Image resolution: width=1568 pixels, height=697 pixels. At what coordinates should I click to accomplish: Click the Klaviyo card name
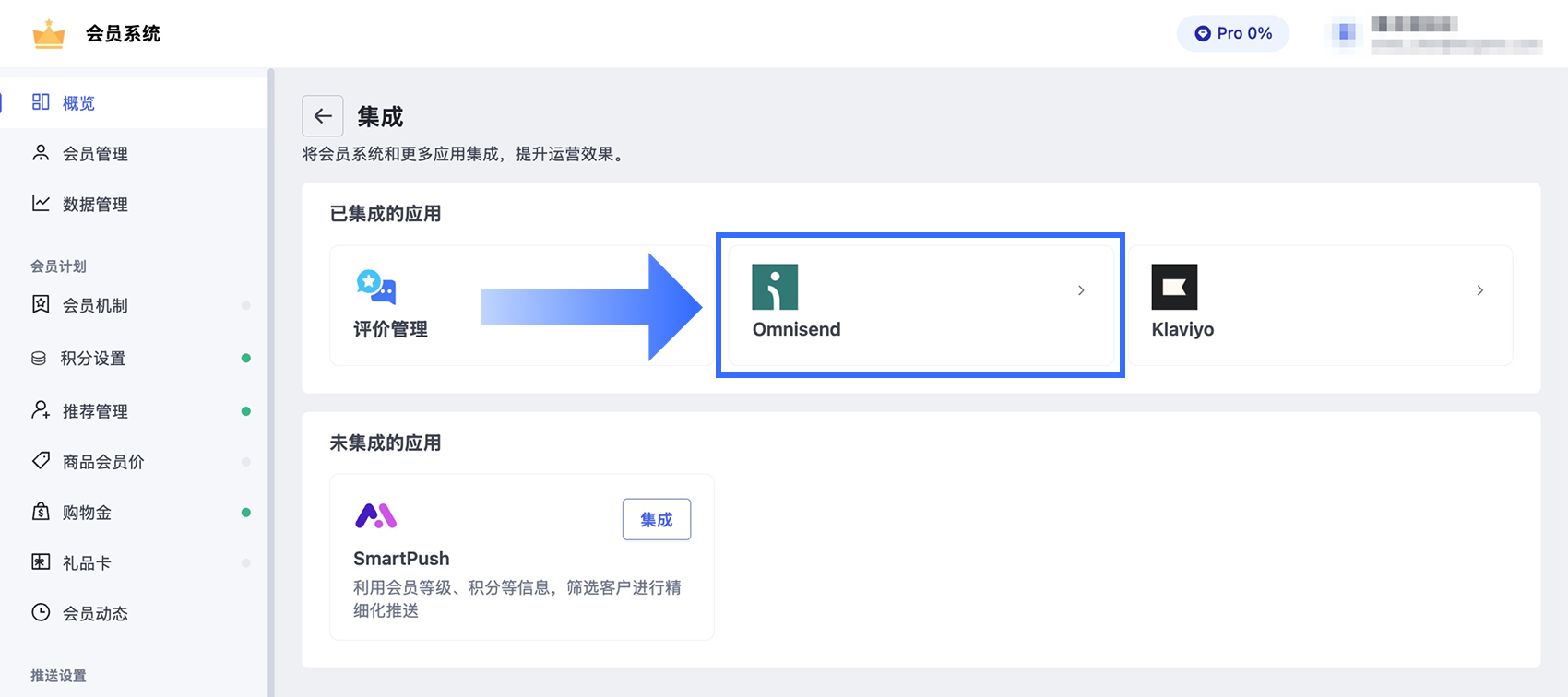click(1182, 329)
